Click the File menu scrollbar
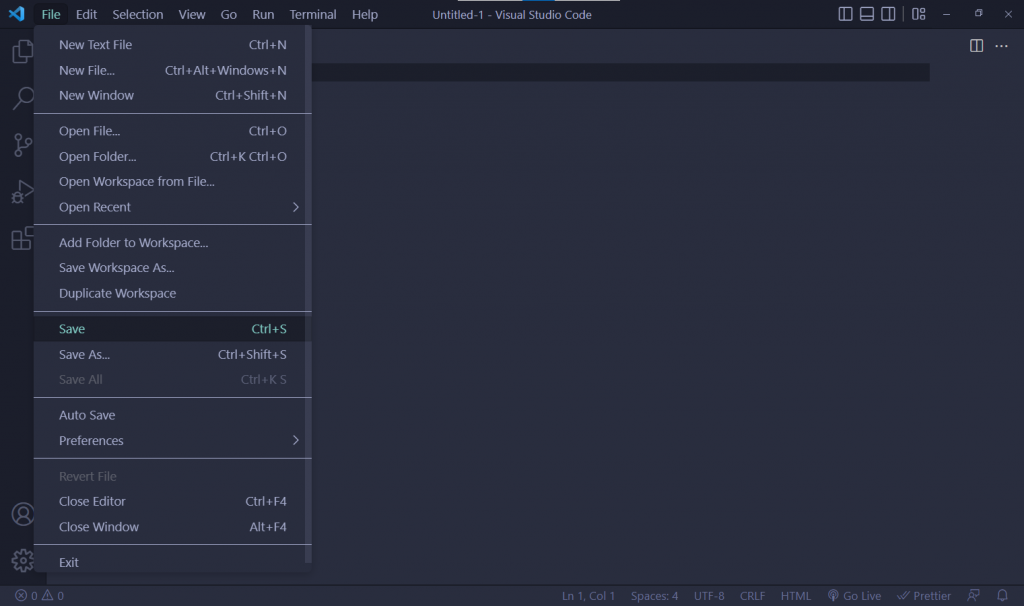1024x606 pixels. [308, 294]
